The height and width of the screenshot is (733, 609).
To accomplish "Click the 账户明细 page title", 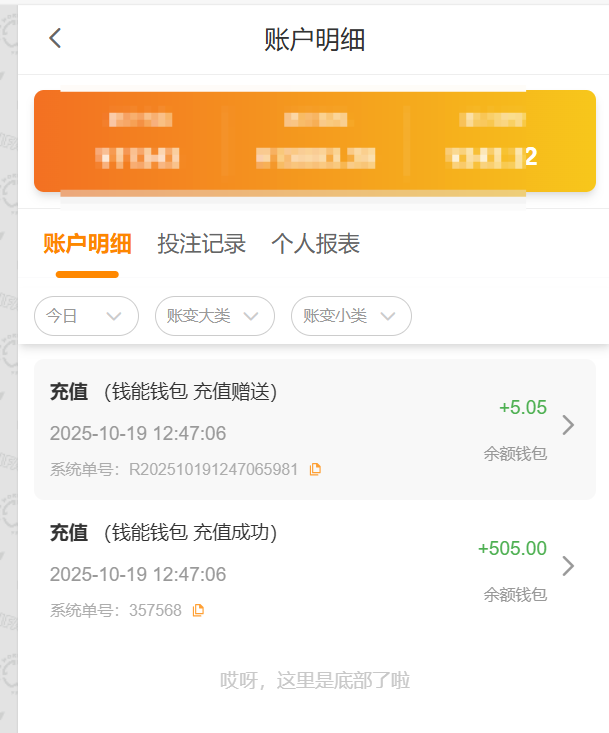I will point(314,39).
